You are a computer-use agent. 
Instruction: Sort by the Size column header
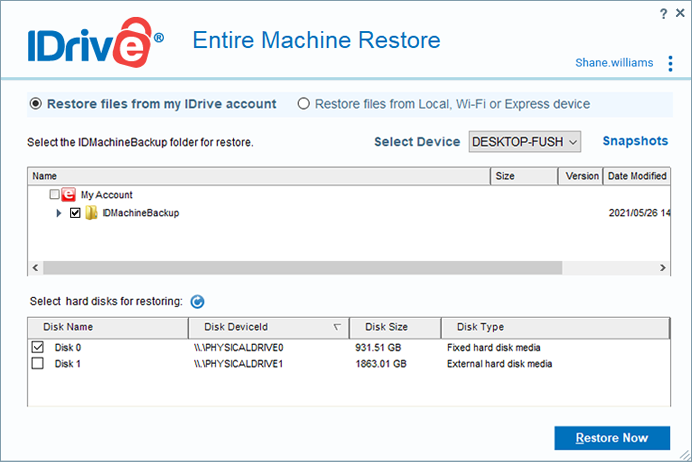[524, 176]
